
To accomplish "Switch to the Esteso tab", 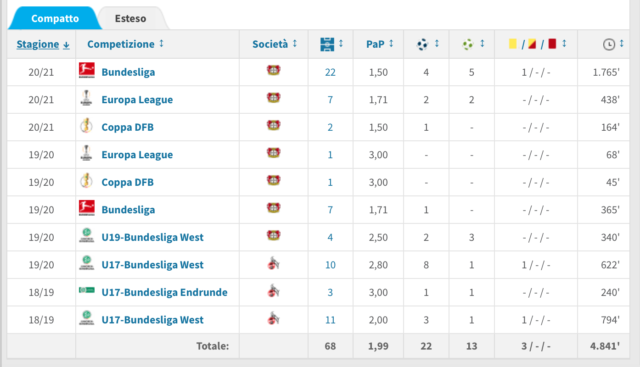I will (130, 18).
